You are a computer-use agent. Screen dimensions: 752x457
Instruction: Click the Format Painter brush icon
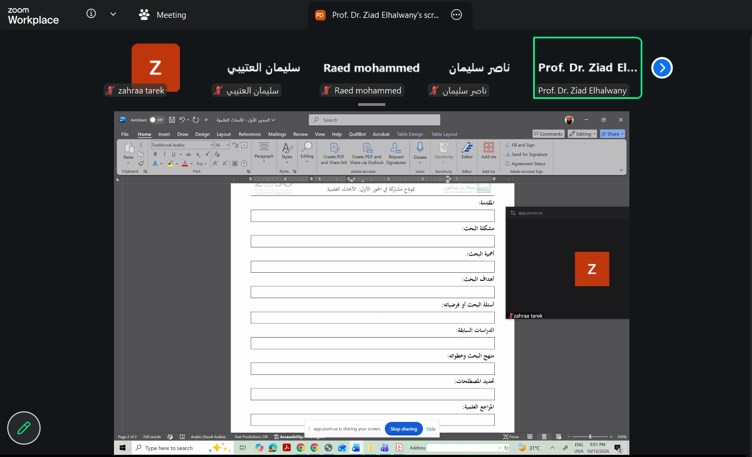(141, 164)
